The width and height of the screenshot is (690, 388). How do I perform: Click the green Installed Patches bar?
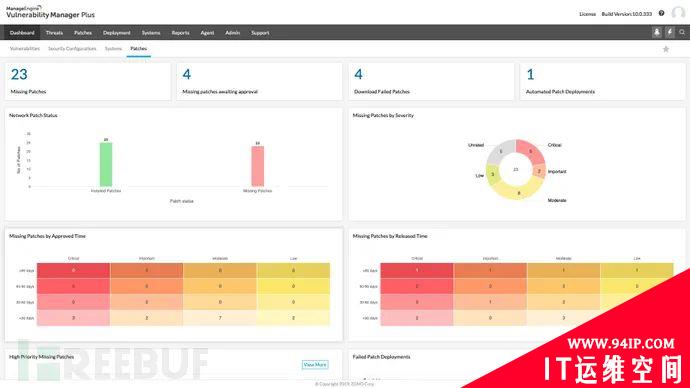coord(106,165)
